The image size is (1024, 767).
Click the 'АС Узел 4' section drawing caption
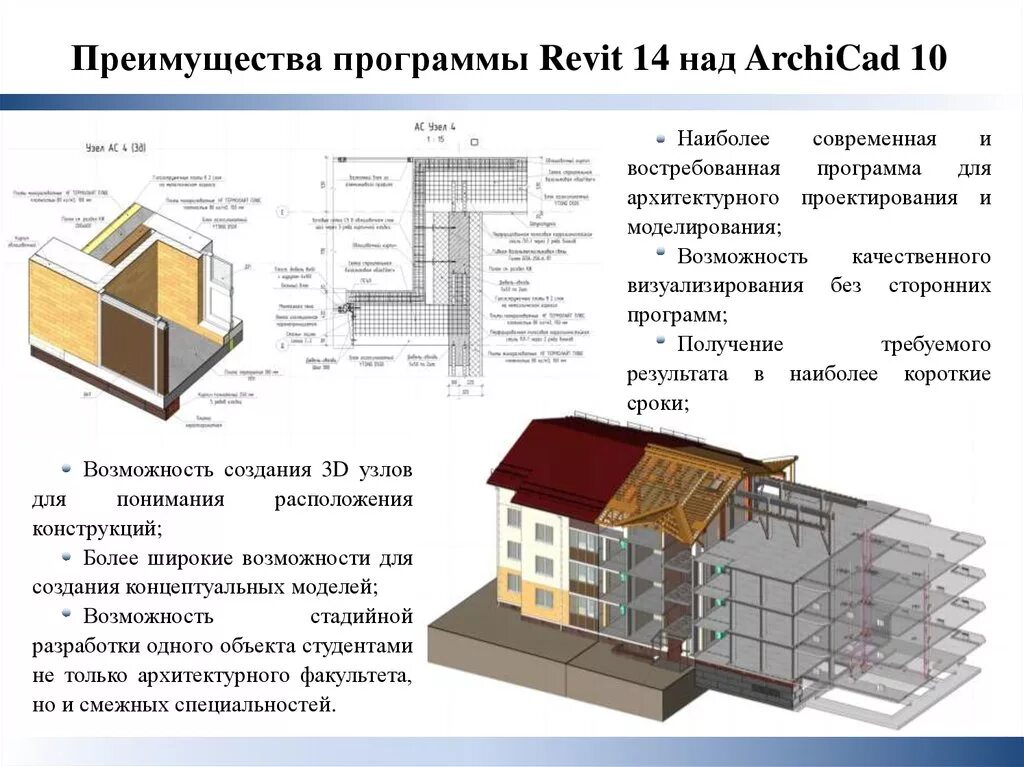click(435, 127)
